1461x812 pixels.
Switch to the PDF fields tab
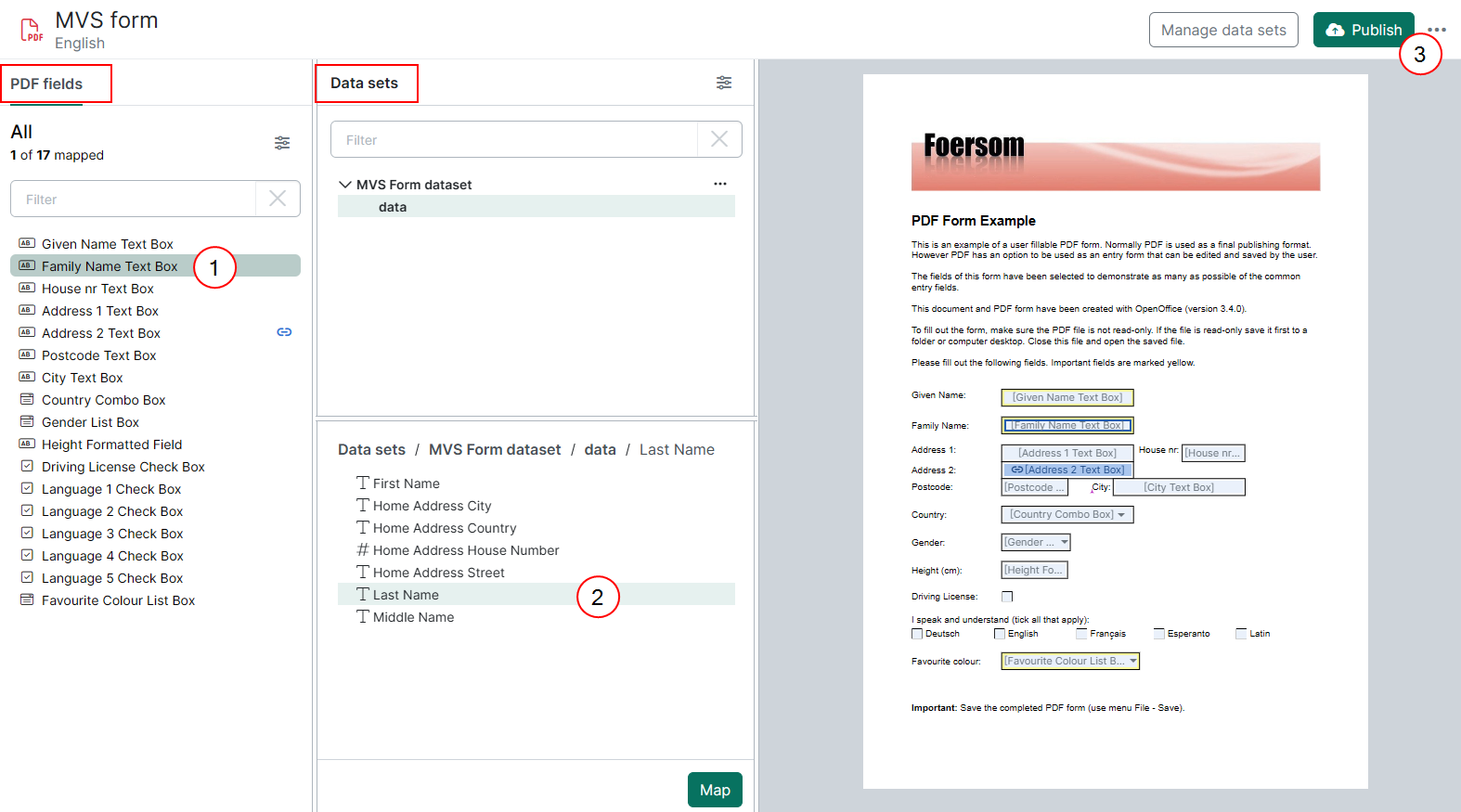click(x=46, y=84)
